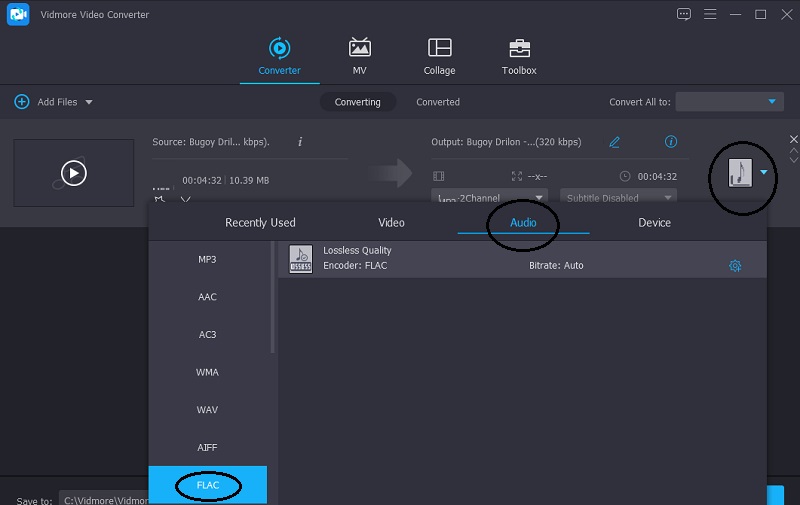Choose the FLAC format entry
Viewport: 800px width, 505px height.
coord(207,485)
